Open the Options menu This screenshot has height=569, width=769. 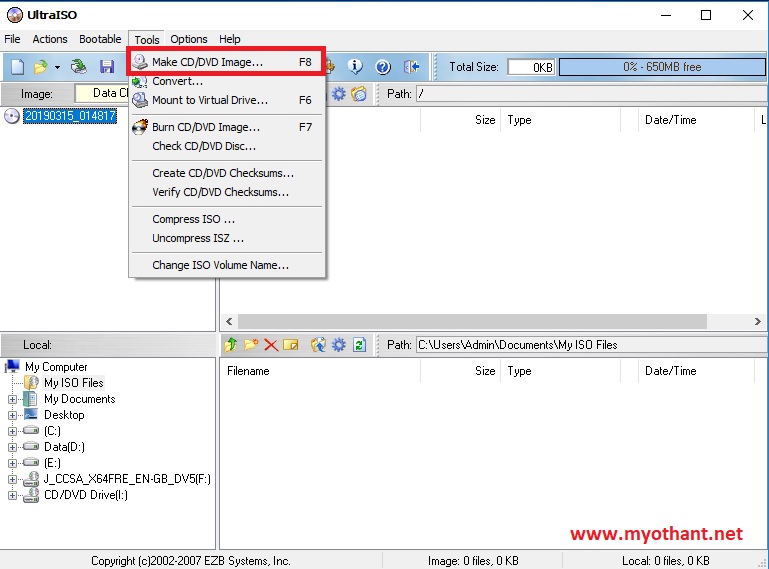click(x=189, y=39)
